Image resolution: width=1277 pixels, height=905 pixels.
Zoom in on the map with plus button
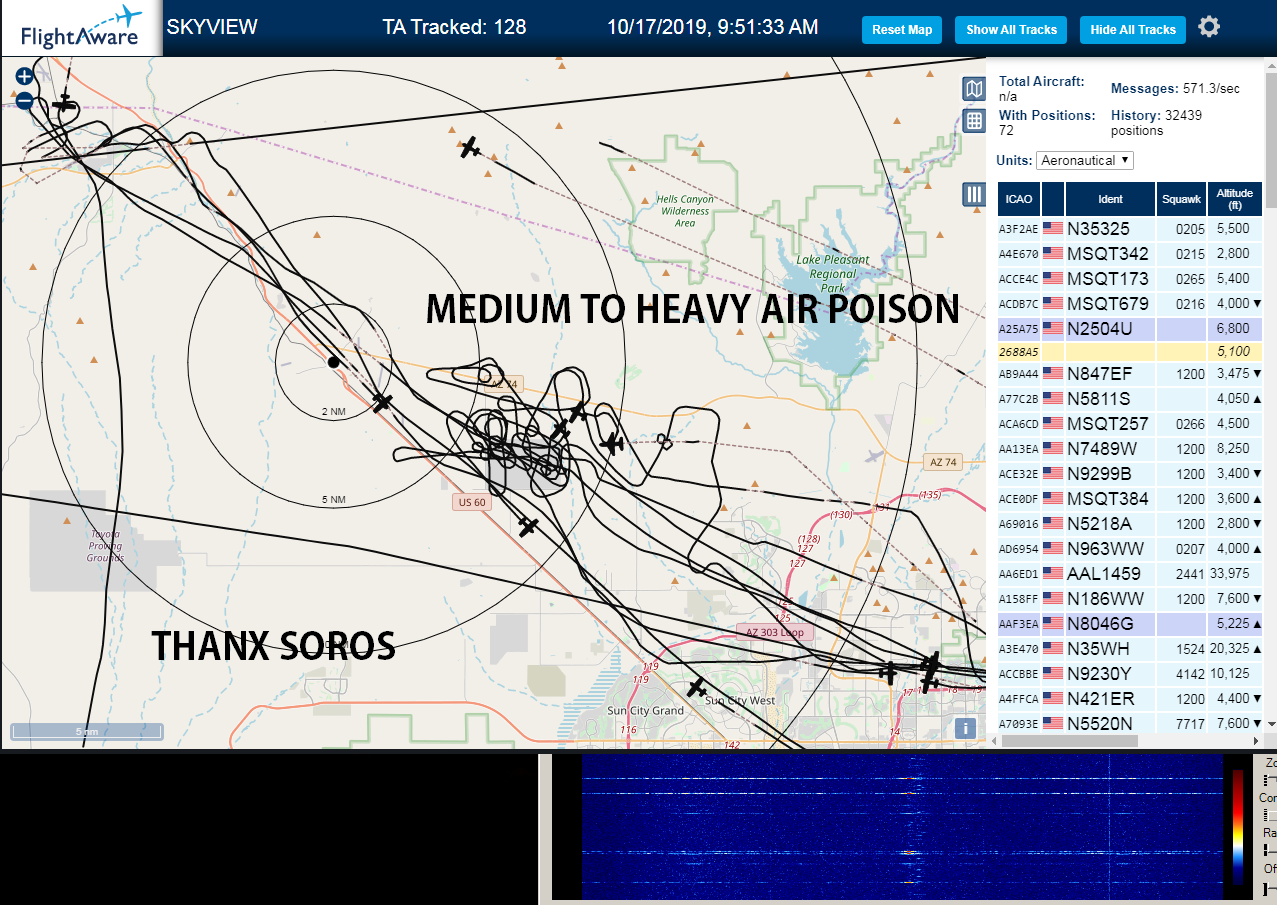25,76
